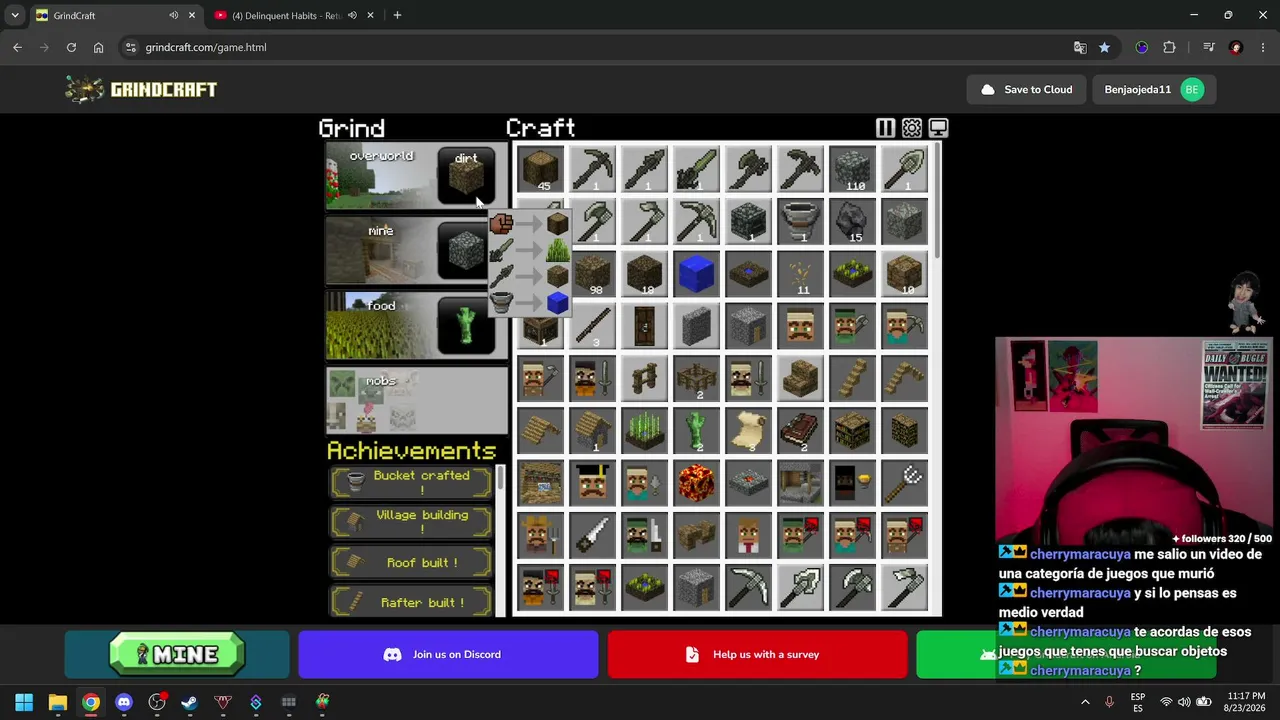
Task: Open the translate page icon
Action: coord(1080,47)
